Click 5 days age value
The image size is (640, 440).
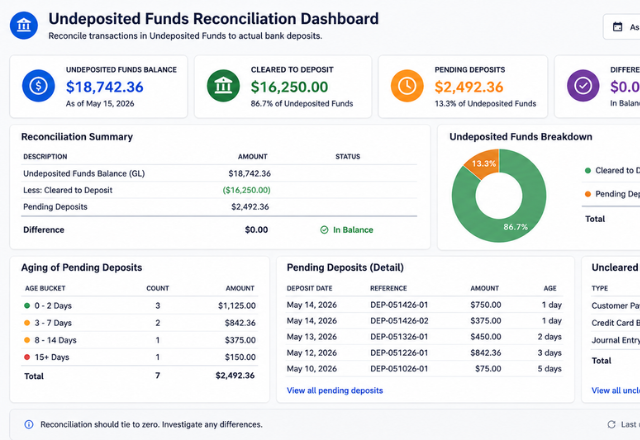point(549,369)
